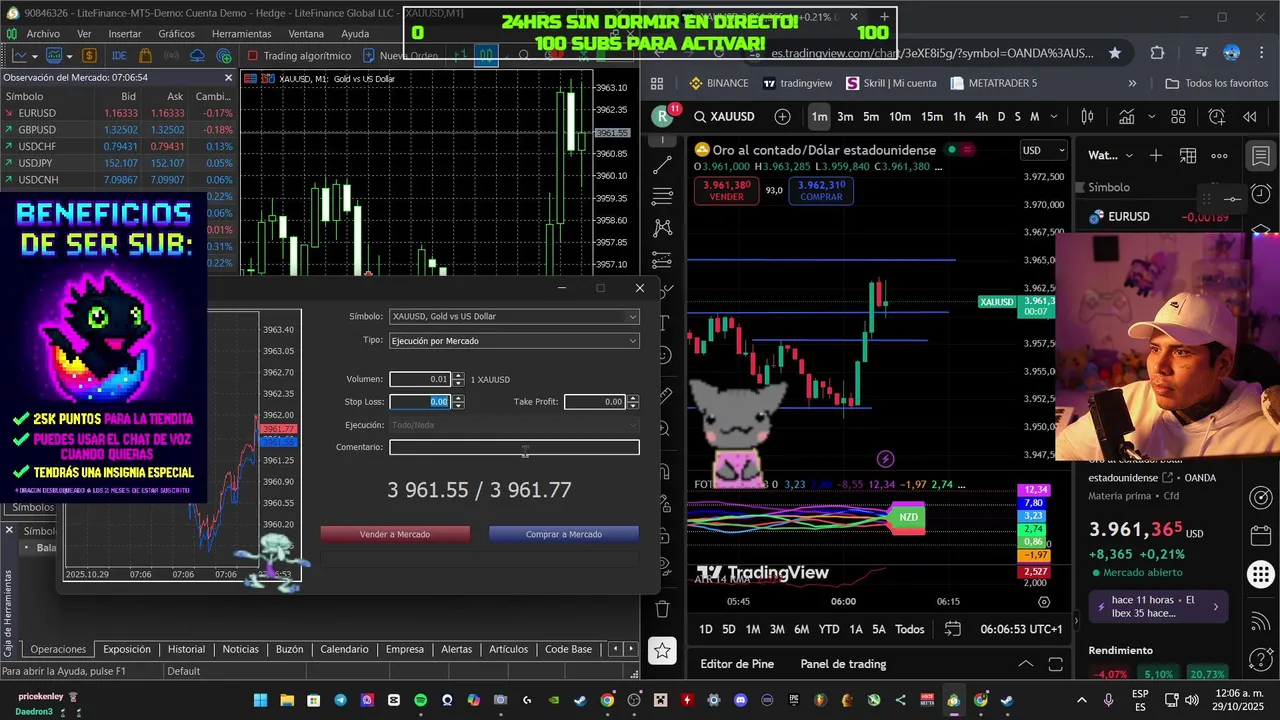Screen dimensions: 1280x720
Task: Click the Stop Loss value field
Action: click(x=420, y=402)
